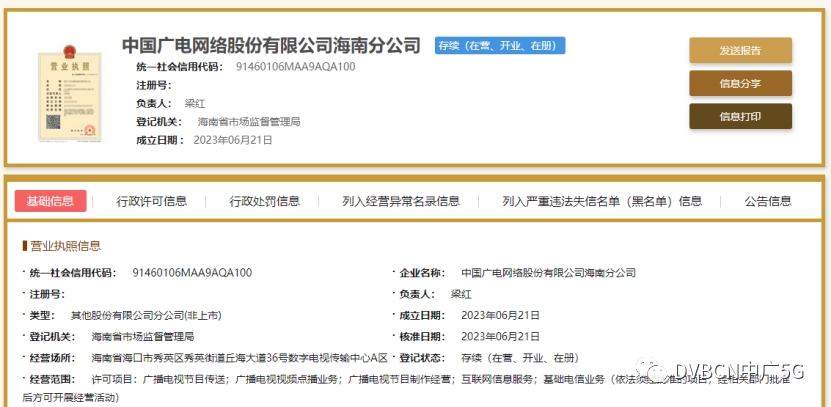Select the 列入严重违法失信名单（黑名单）信息 tab
831x407 pixels.
[602, 201]
